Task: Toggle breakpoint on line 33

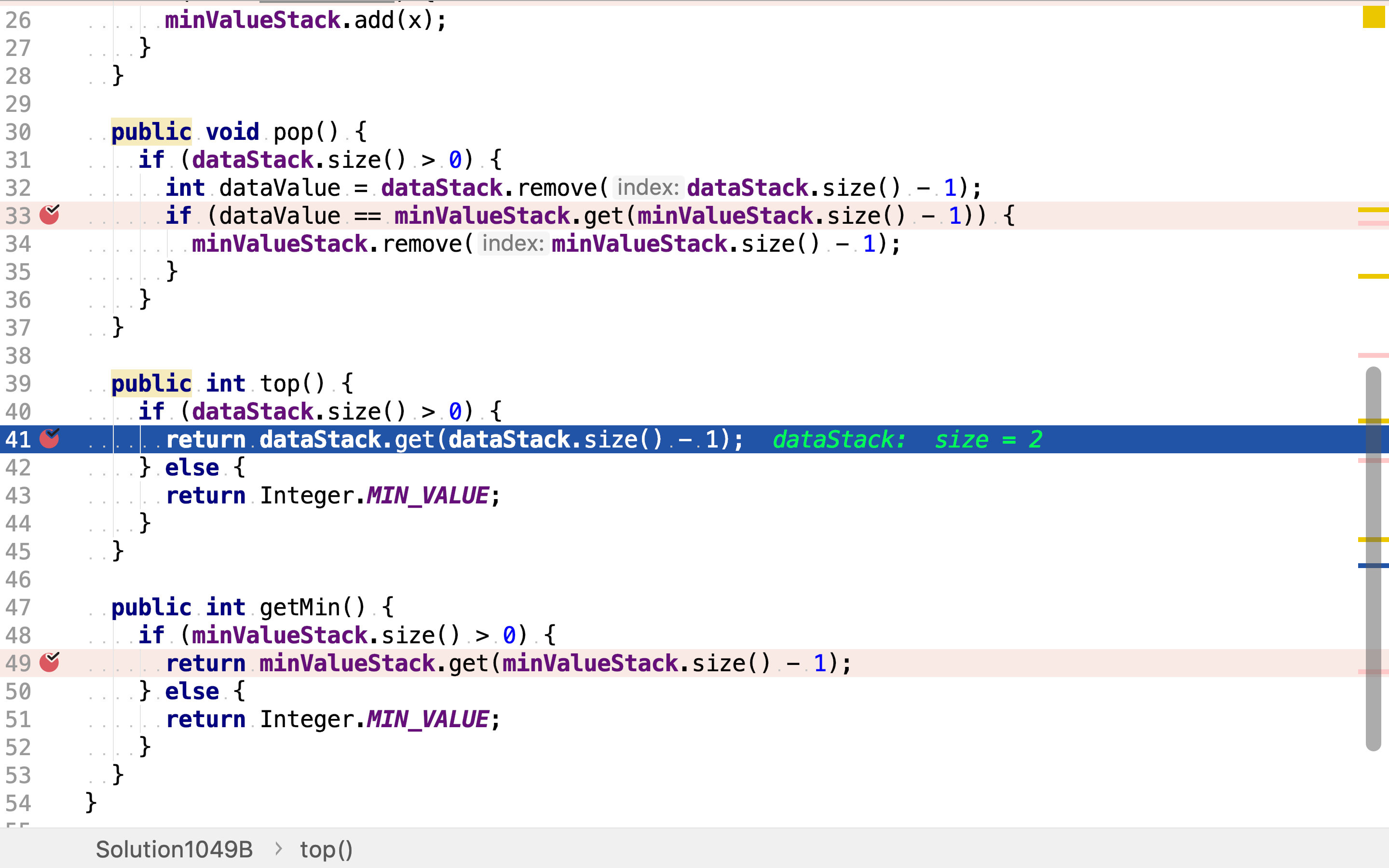Action: click(49, 215)
